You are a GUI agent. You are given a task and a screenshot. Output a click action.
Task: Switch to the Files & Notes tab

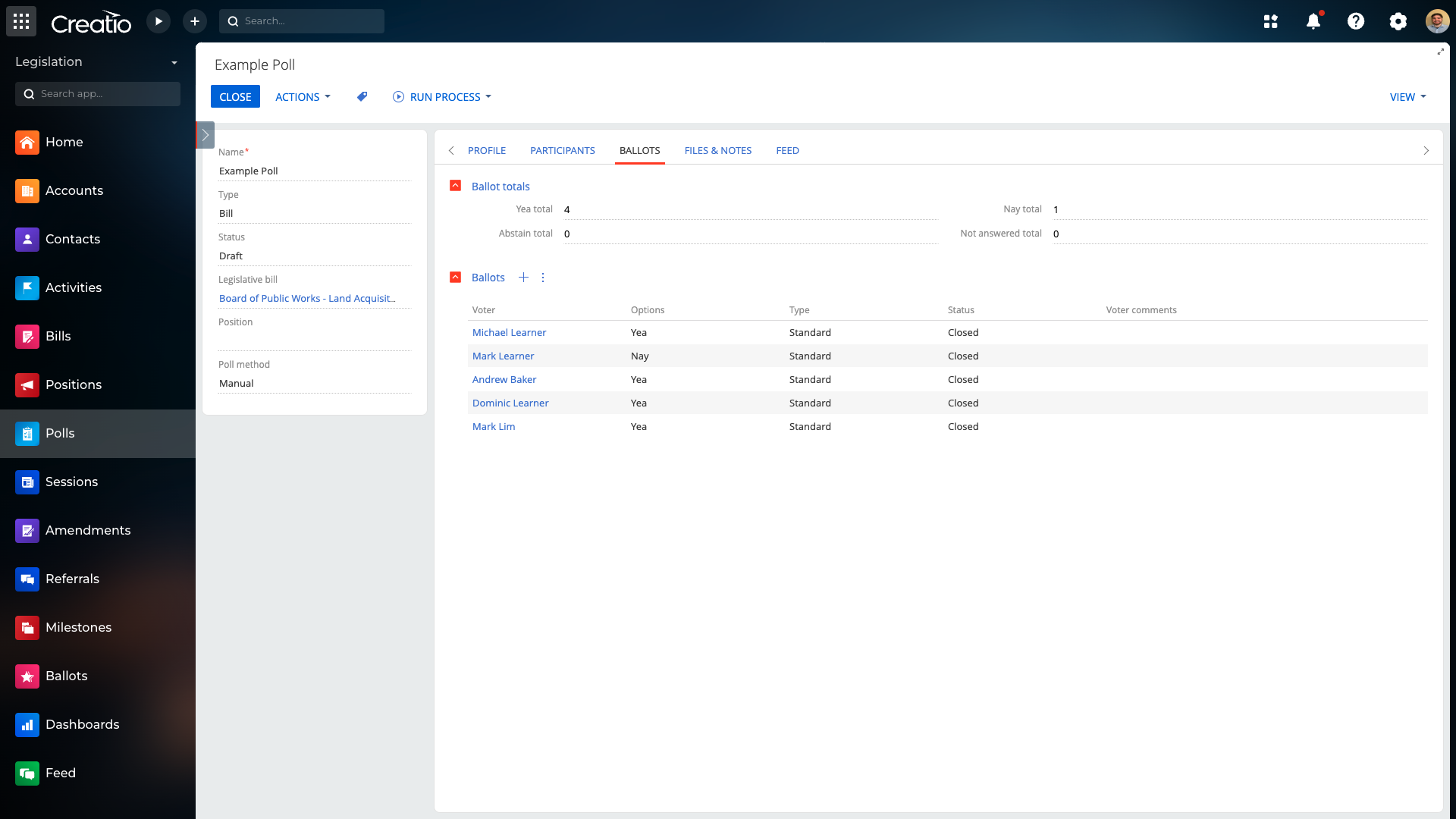point(717,150)
